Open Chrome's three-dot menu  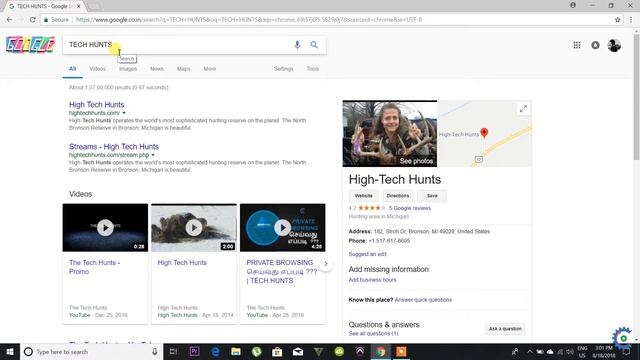coord(631,20)
